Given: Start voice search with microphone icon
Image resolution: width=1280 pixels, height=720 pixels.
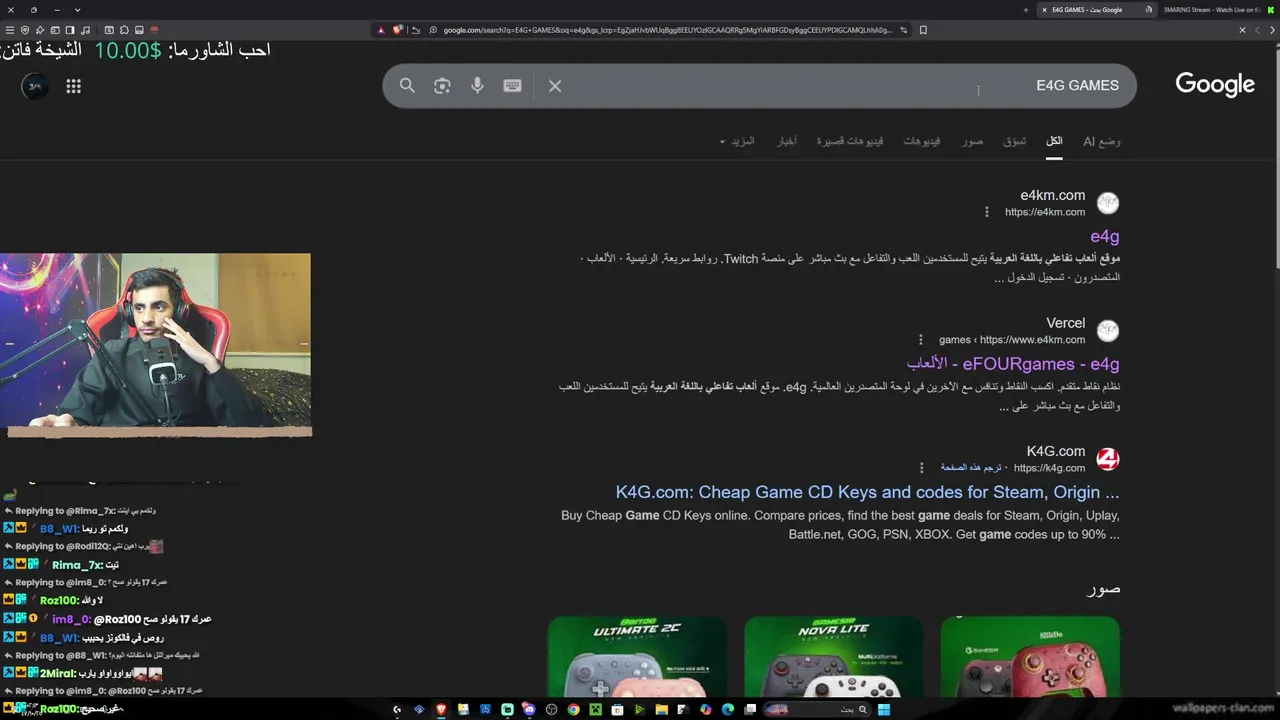Looking at the screenshot, I should 477,85.
